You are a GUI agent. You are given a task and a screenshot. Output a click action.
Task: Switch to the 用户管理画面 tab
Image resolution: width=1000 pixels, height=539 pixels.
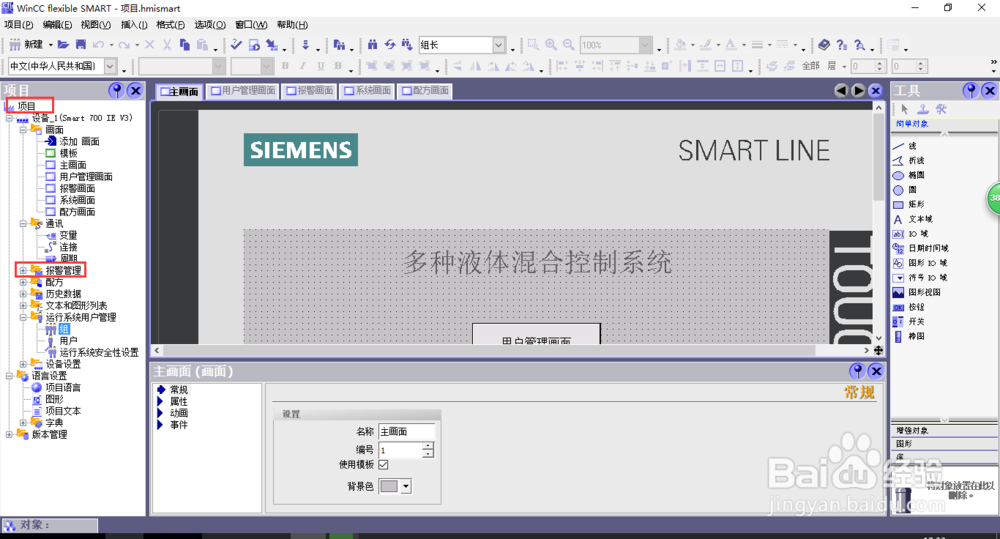point(243,91)
